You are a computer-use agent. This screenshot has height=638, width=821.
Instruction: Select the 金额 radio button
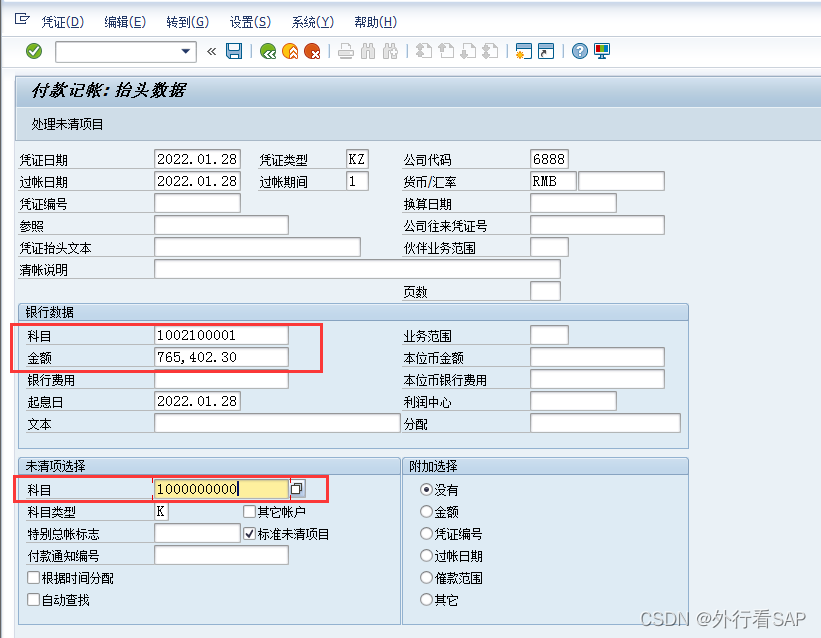pyautogui.click(x=426, y=511)
